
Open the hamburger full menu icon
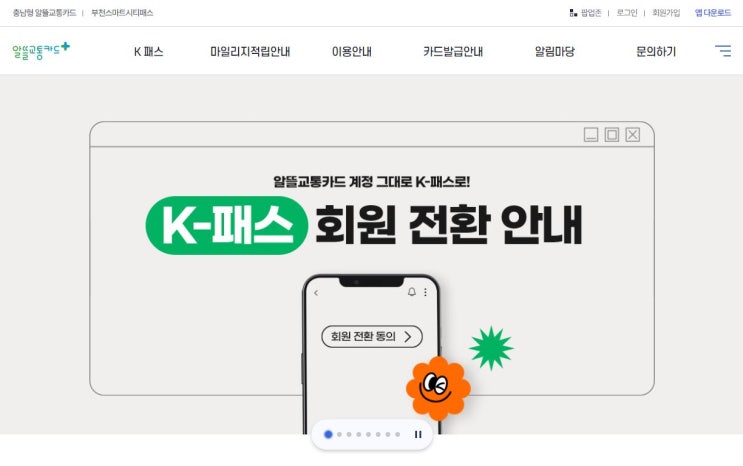coord(723,51)
